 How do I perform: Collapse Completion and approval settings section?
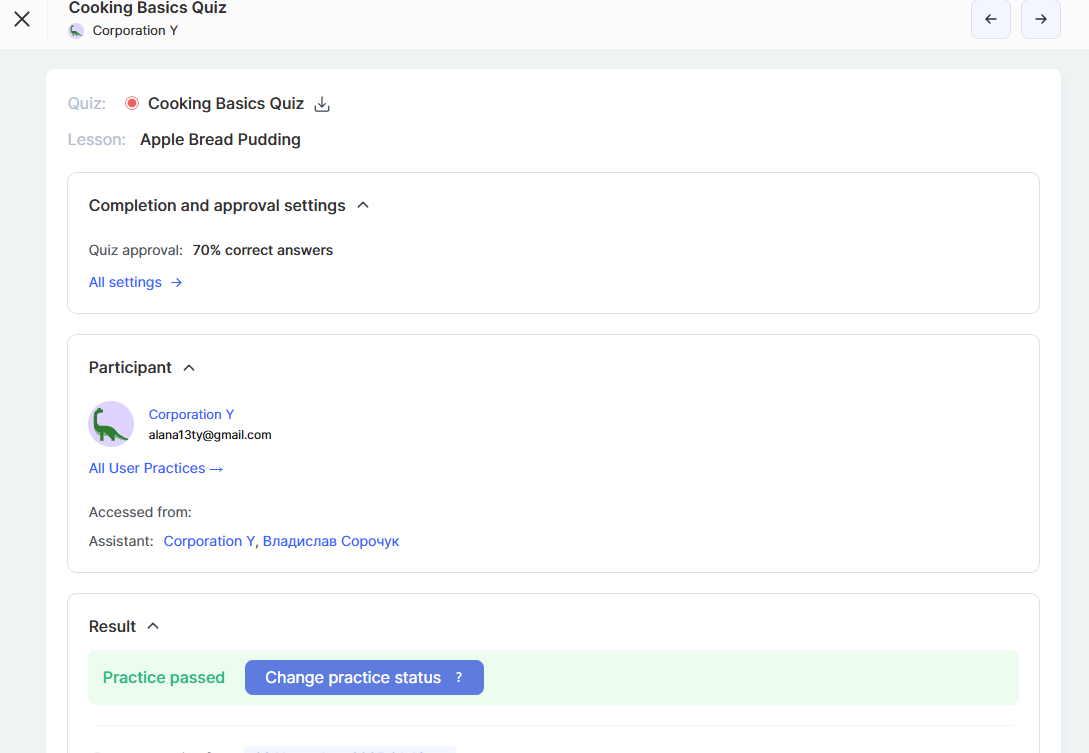click(363, 206)
